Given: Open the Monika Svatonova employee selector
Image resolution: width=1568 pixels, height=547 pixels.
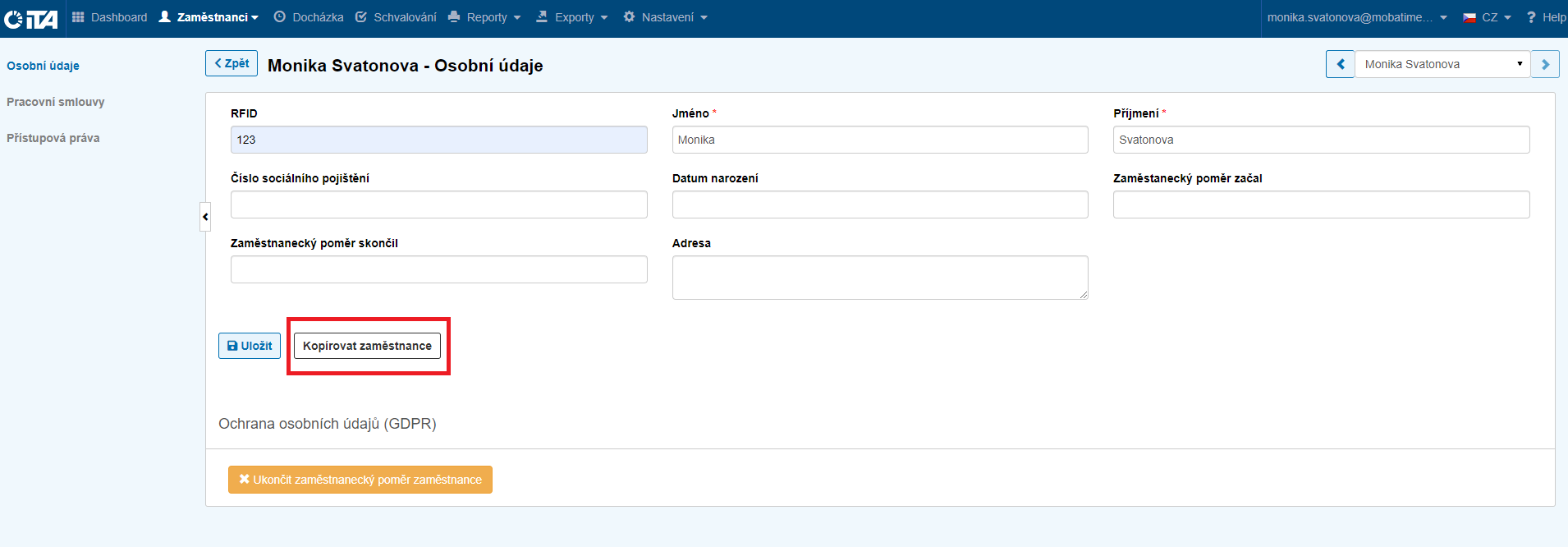Looking at the screenshot, I should tap(1442, 64).
